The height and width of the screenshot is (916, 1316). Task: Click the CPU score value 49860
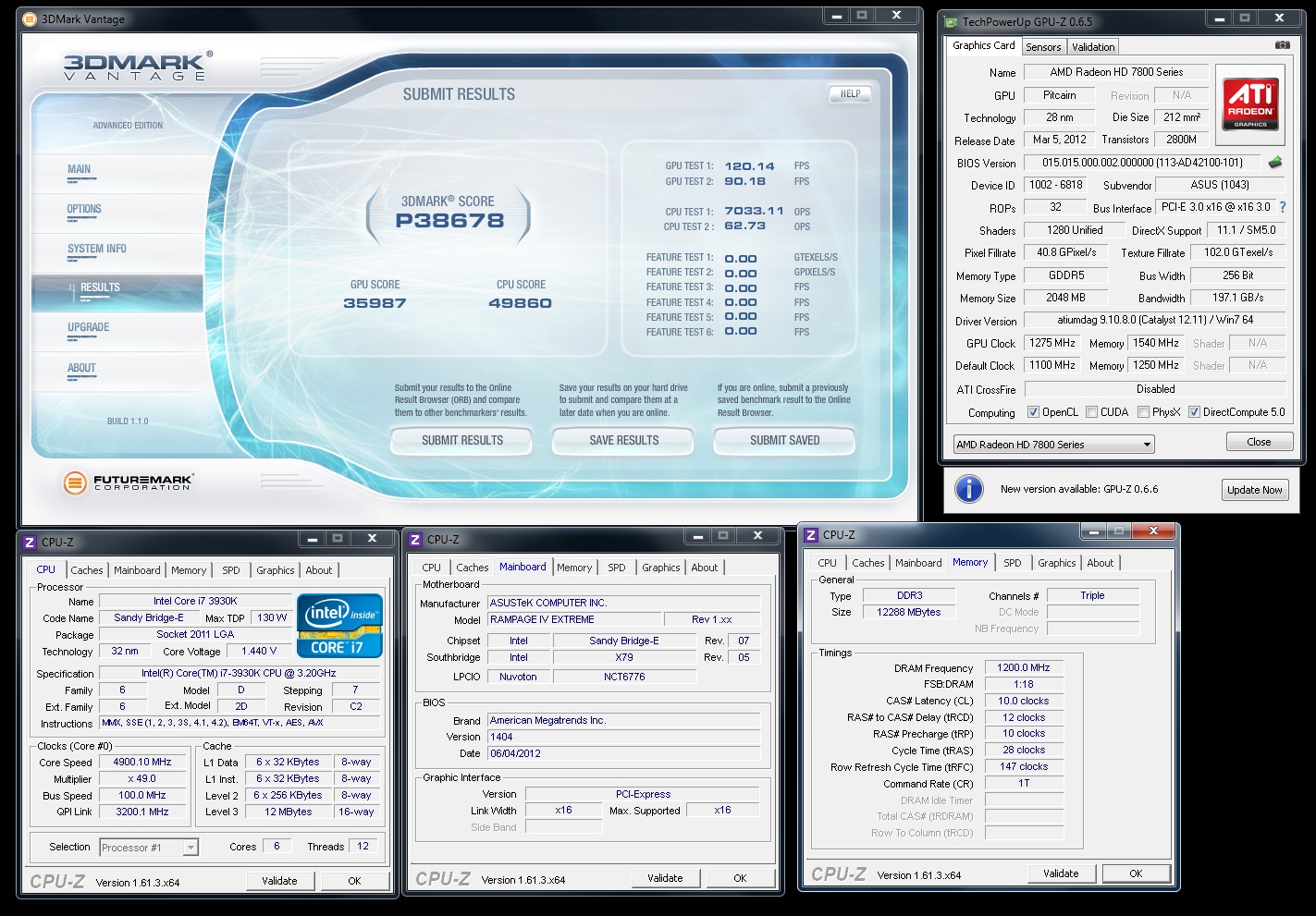click(x=520, y=303)
